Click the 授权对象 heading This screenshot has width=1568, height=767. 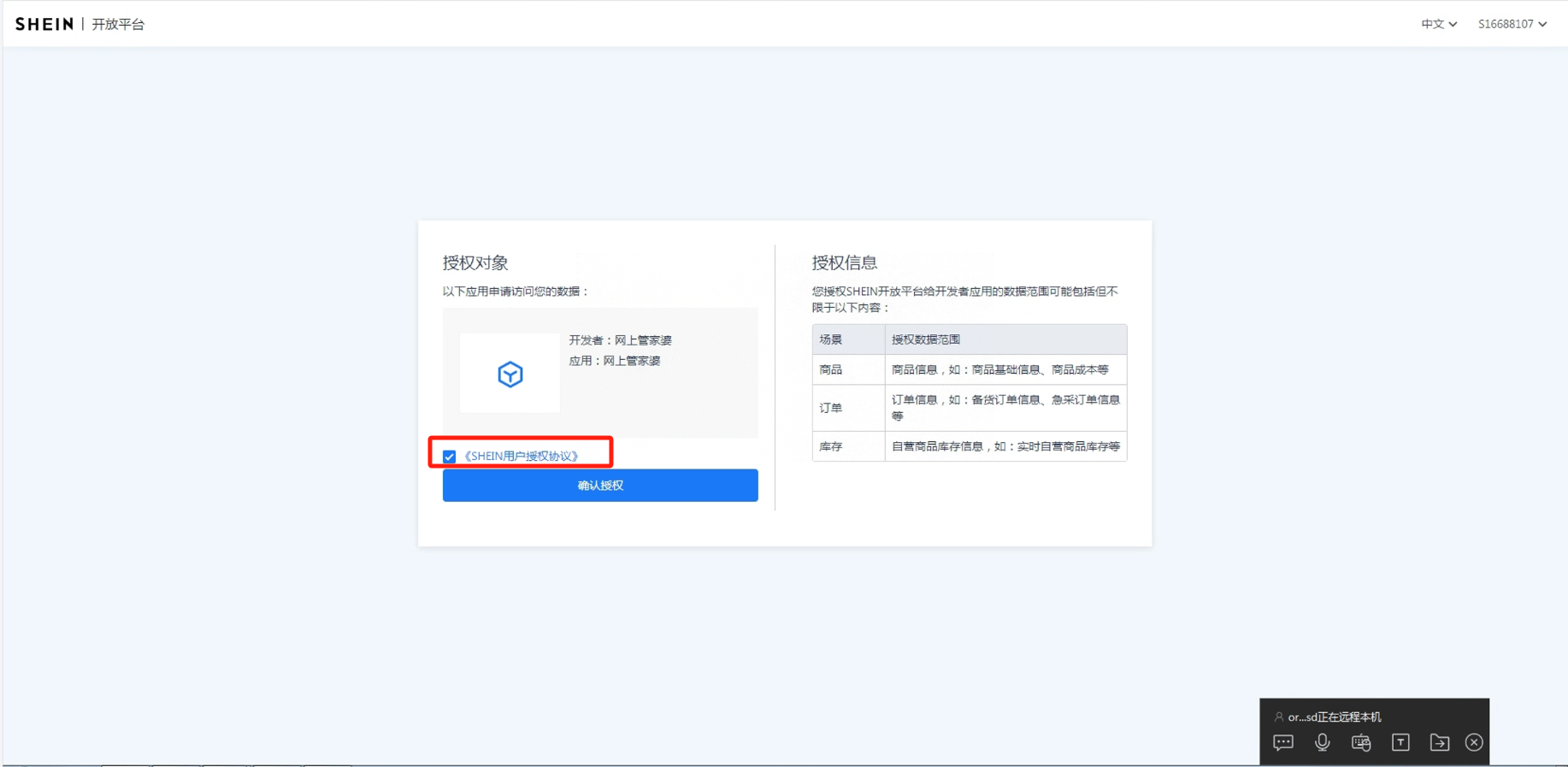coord(475,263)
